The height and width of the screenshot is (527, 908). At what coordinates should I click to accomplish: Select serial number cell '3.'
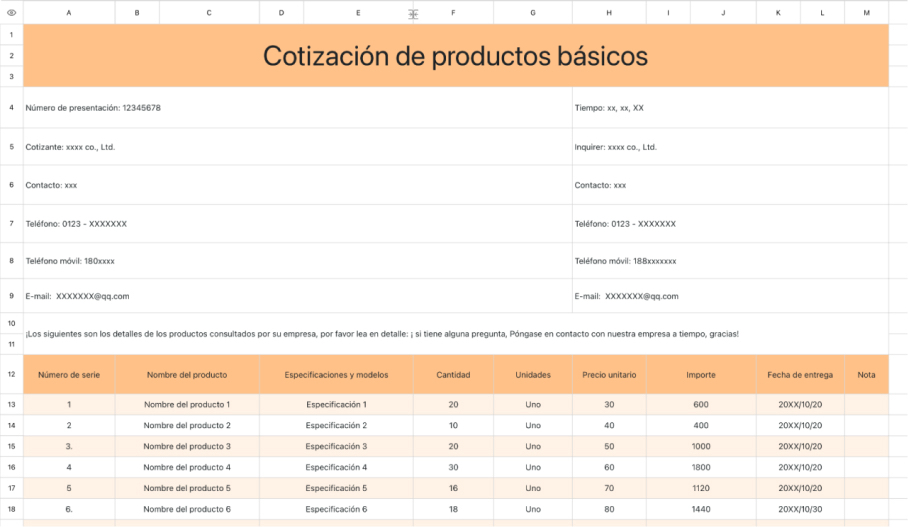(x=69, y=446)
